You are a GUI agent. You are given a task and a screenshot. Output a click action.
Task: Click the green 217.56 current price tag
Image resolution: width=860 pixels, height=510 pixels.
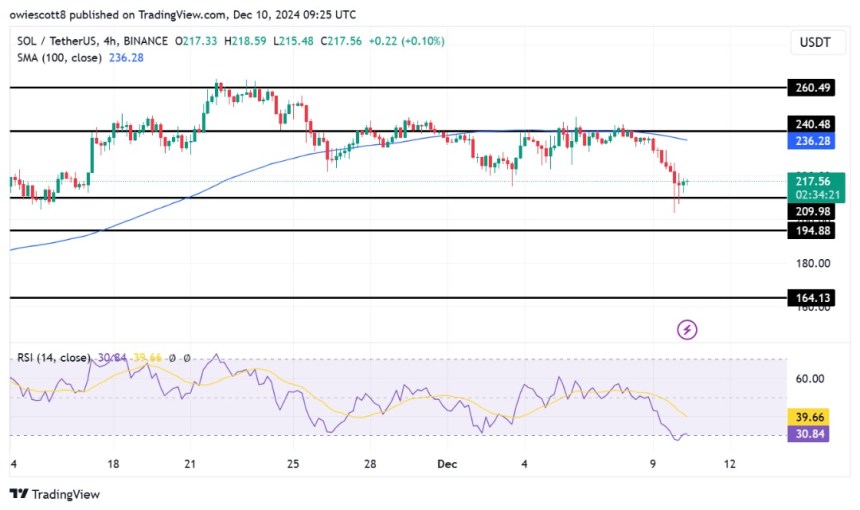click(816, 188)
